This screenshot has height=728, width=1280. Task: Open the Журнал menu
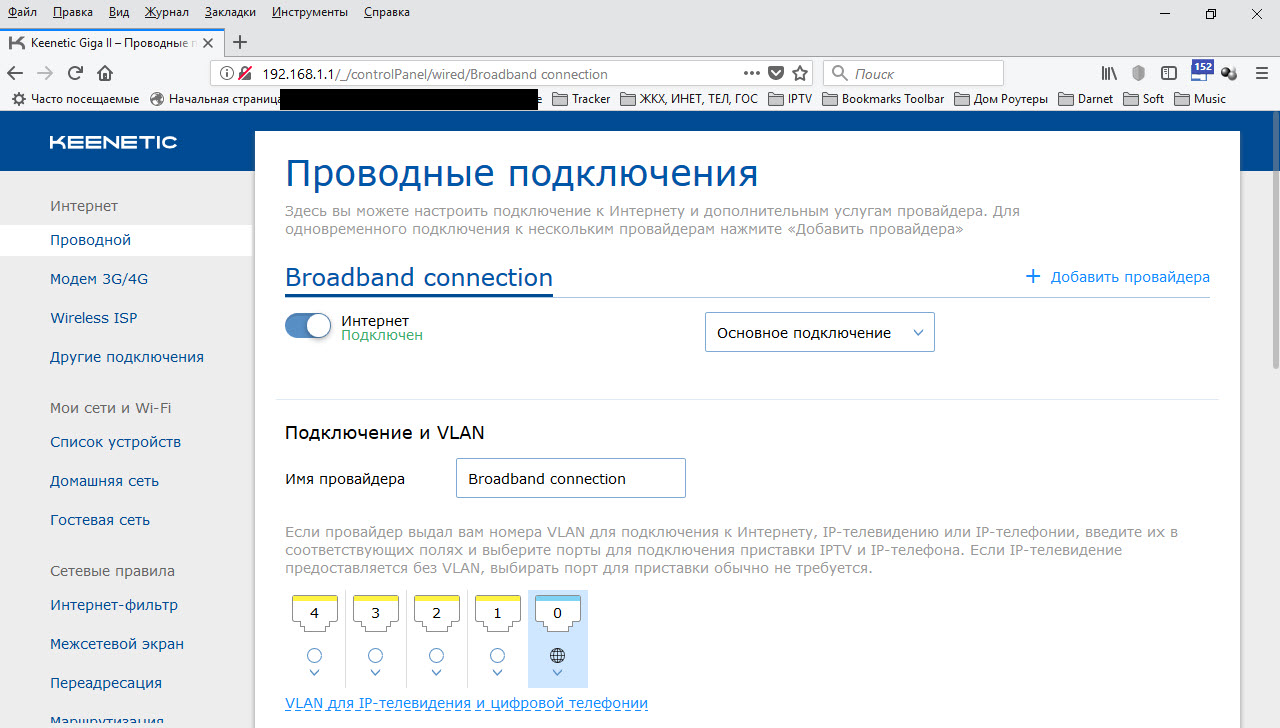pos(165,12)
